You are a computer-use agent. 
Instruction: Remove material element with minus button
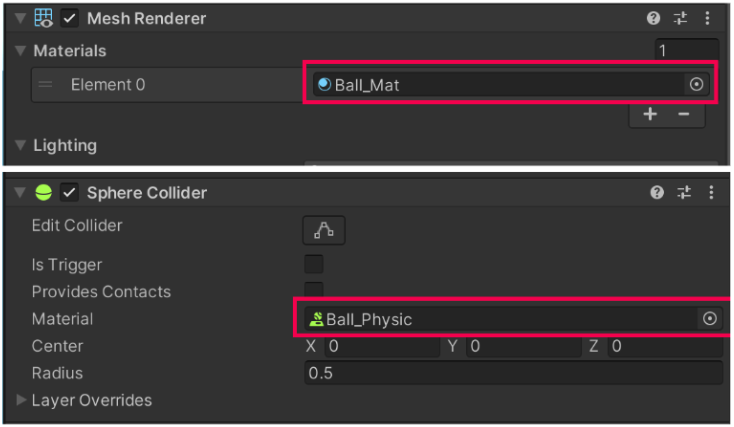tap(684, 114)
